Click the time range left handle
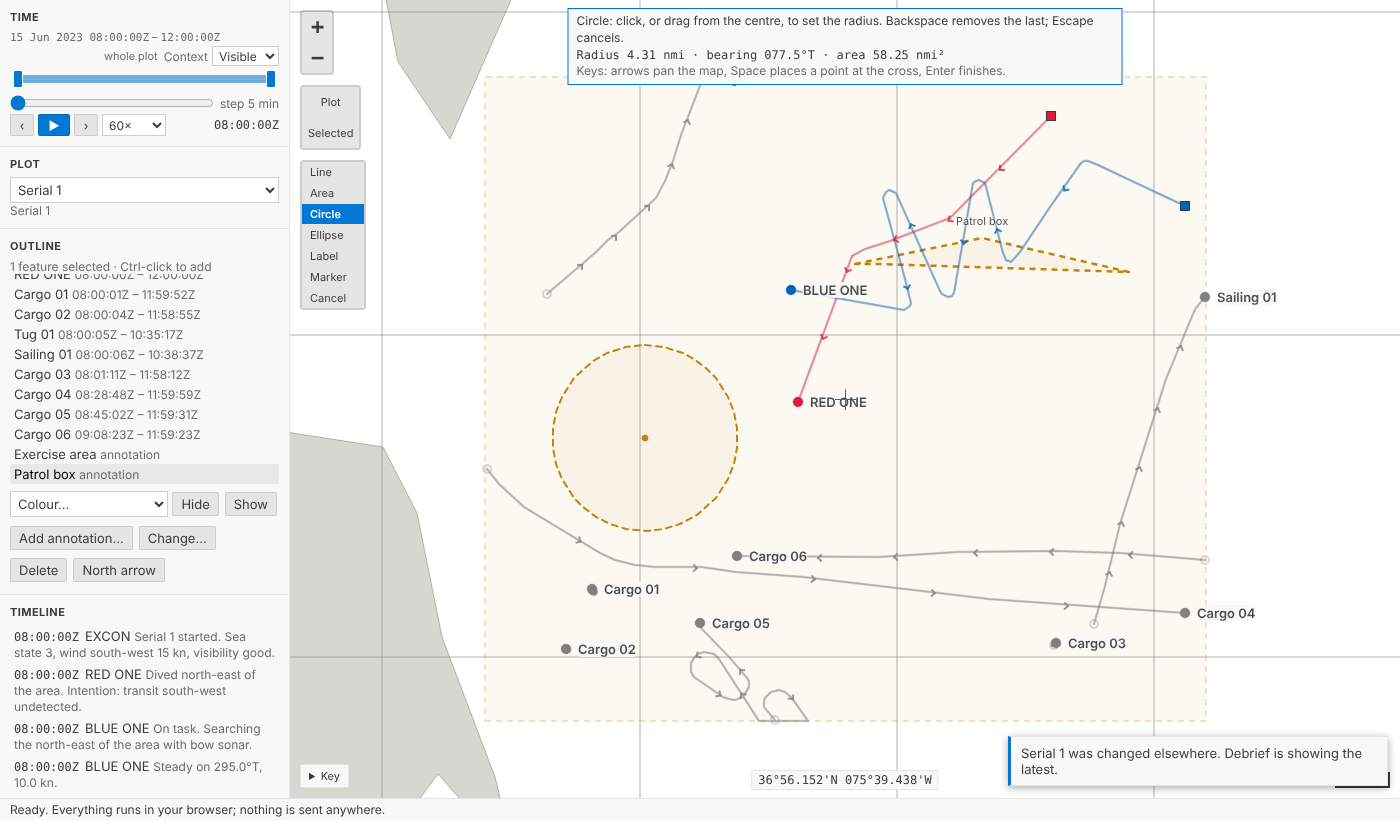The width and height of the screenshot is (1400, 820). (18, 79)
